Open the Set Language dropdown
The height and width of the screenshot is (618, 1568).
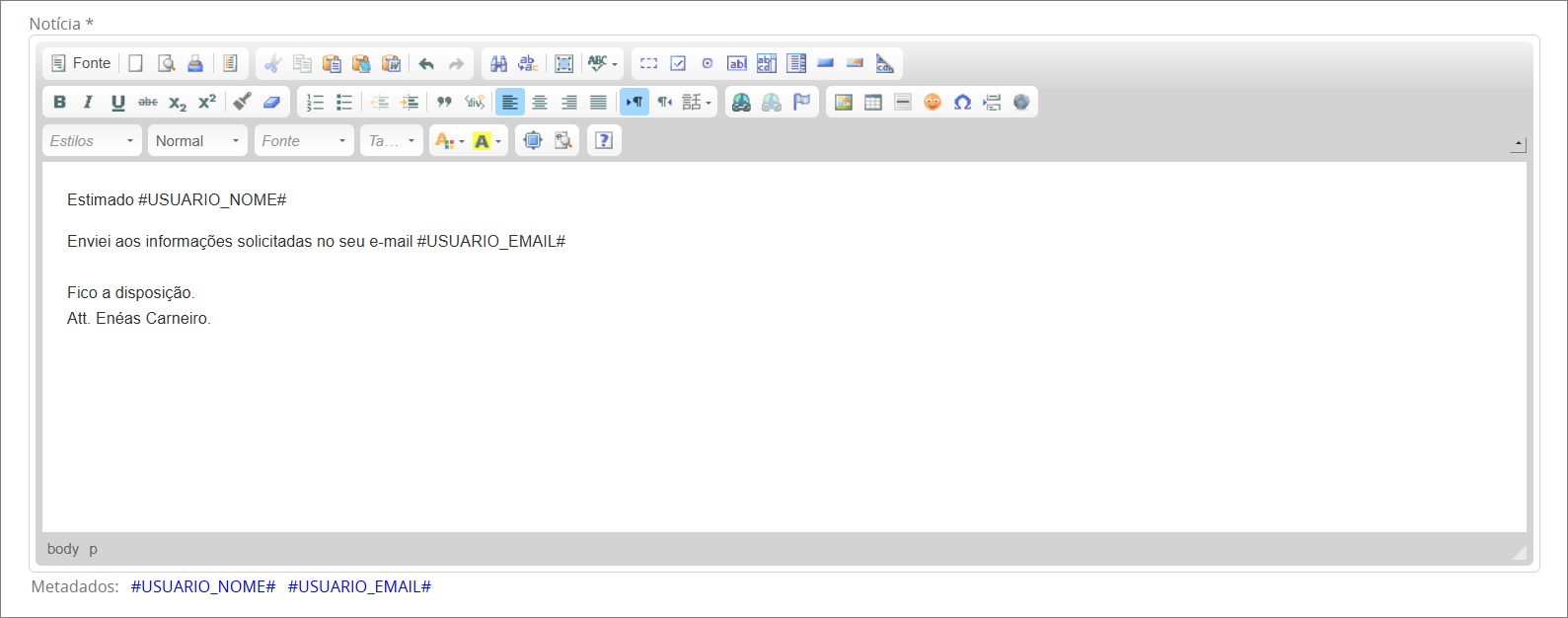pyautogui.click(x=697, y=102)
